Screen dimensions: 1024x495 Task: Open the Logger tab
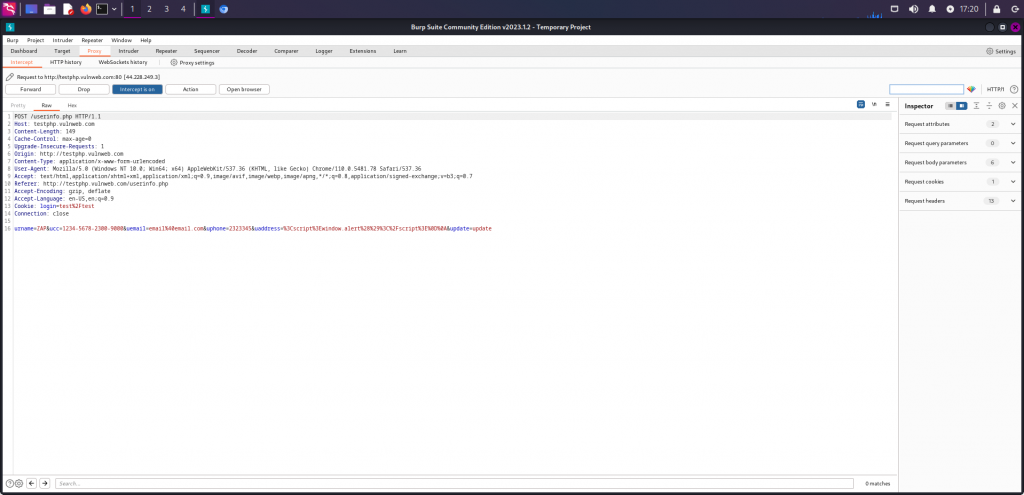tap(324, 51)
